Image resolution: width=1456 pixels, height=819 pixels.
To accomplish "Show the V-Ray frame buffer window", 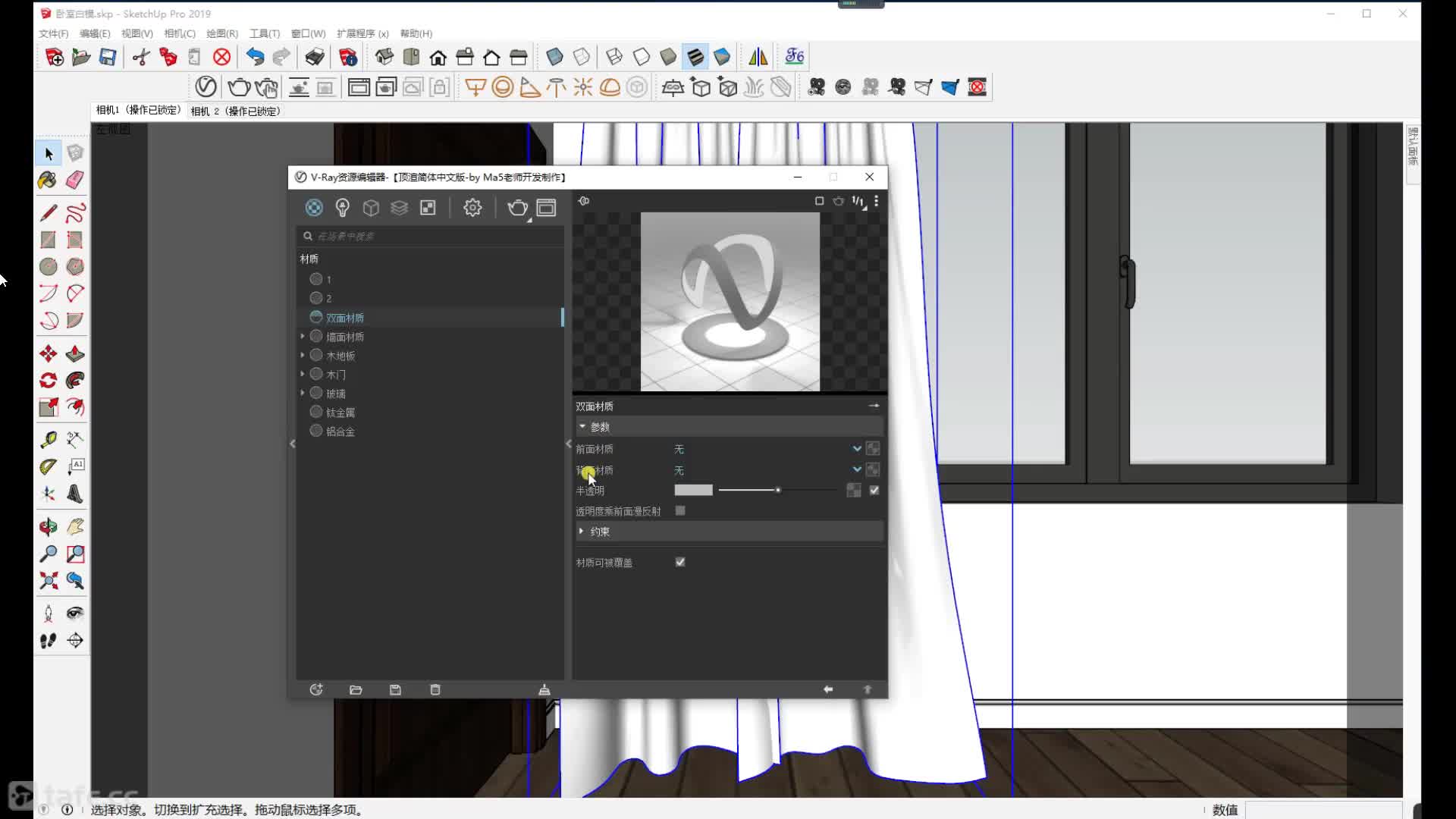I will point(546,208).
